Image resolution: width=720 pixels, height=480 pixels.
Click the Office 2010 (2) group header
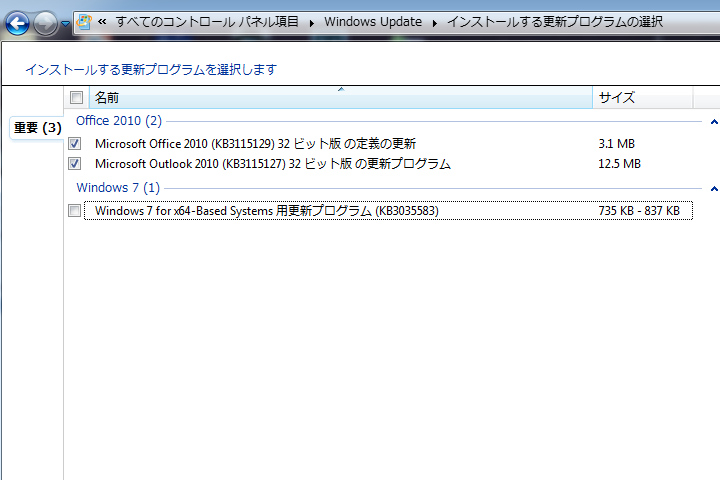pyautogui.click(x=119, y=121)
